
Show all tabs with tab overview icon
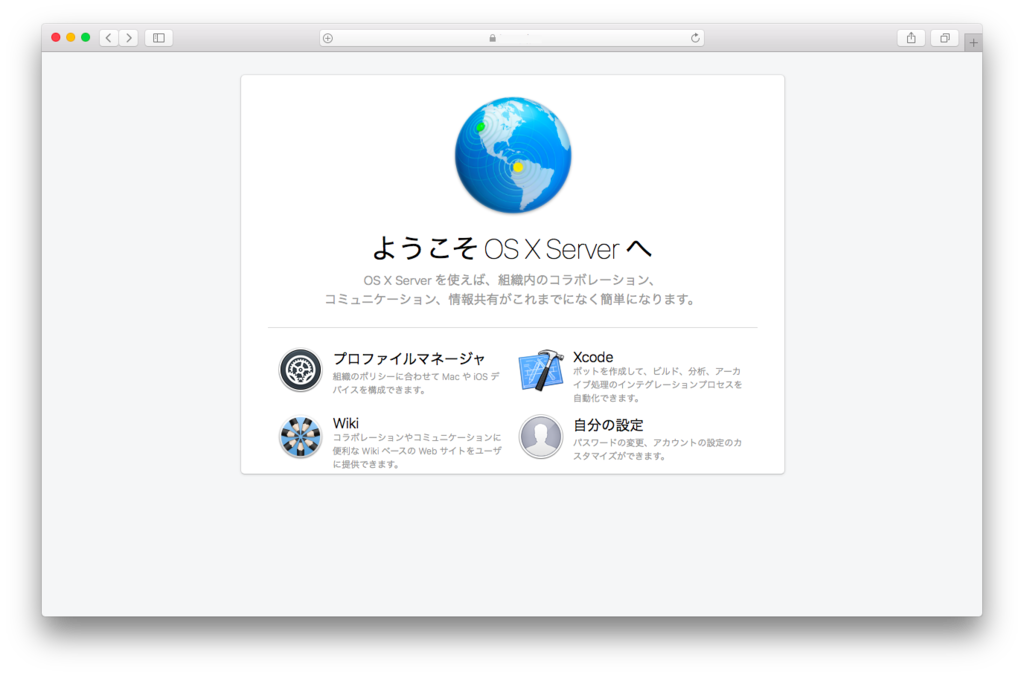(944, 37)
